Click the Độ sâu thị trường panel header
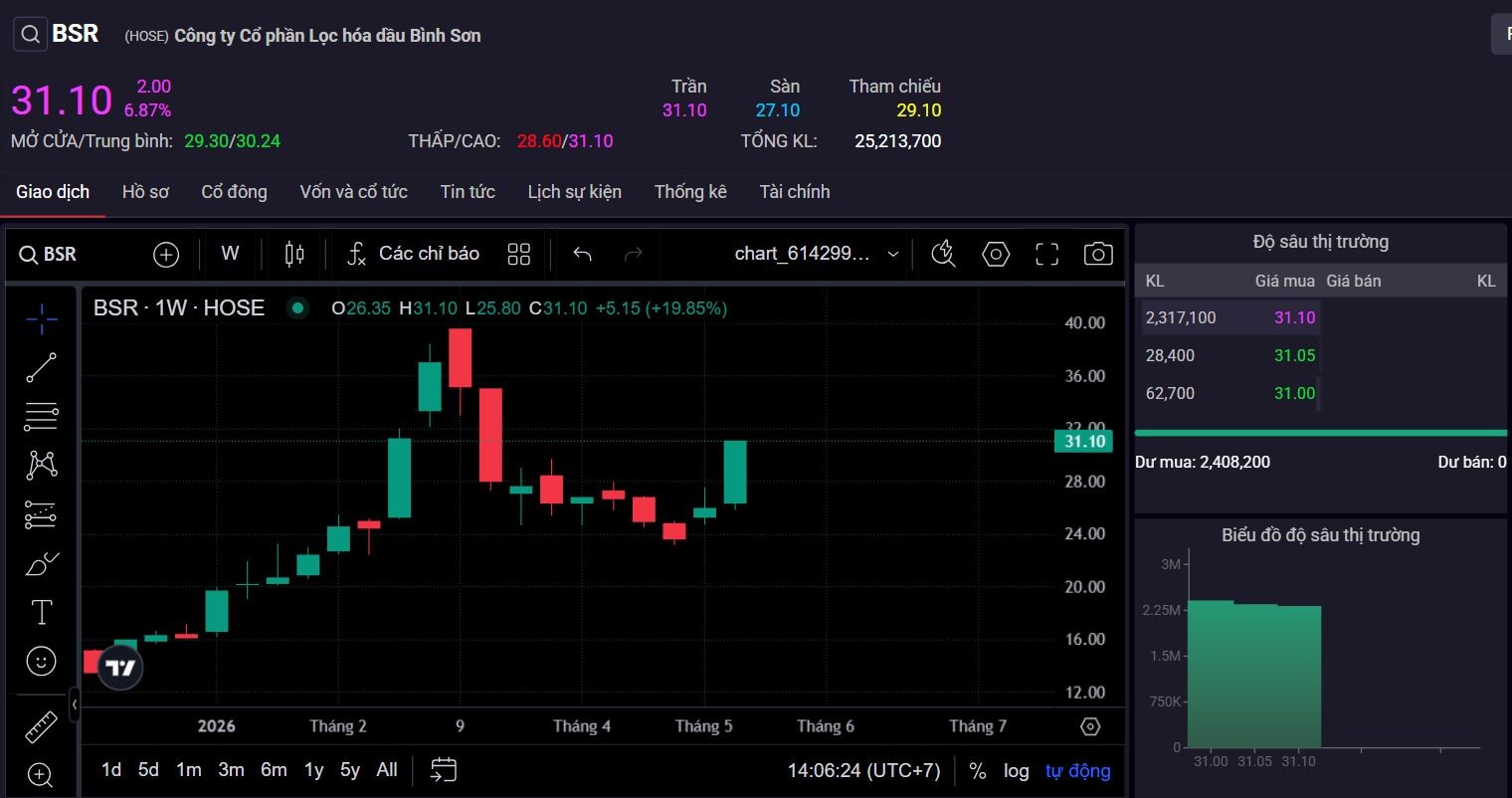The height and width of the screenshot is (798, 1512). click(1320, 242)
